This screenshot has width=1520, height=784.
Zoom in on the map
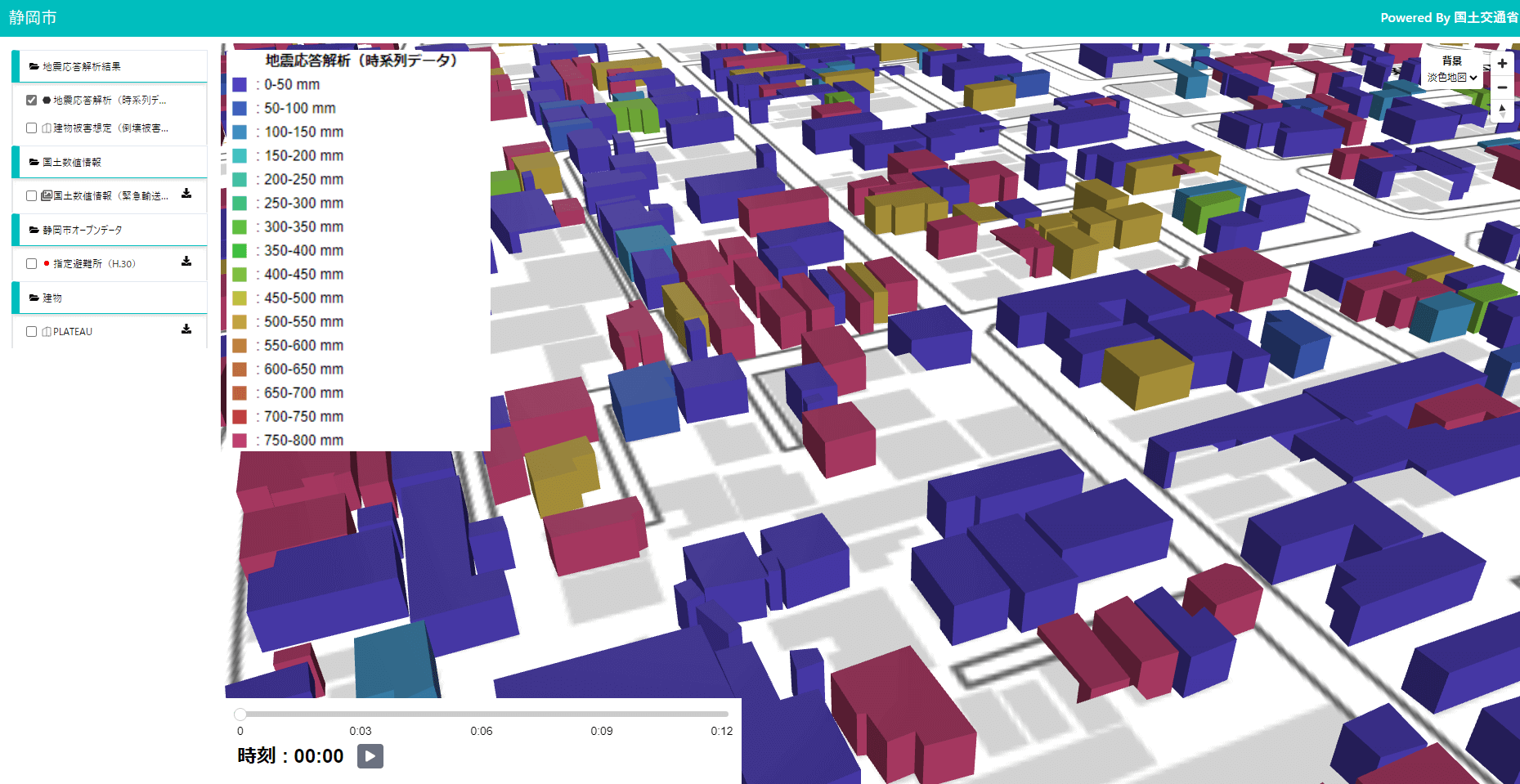pos(1502,63)
